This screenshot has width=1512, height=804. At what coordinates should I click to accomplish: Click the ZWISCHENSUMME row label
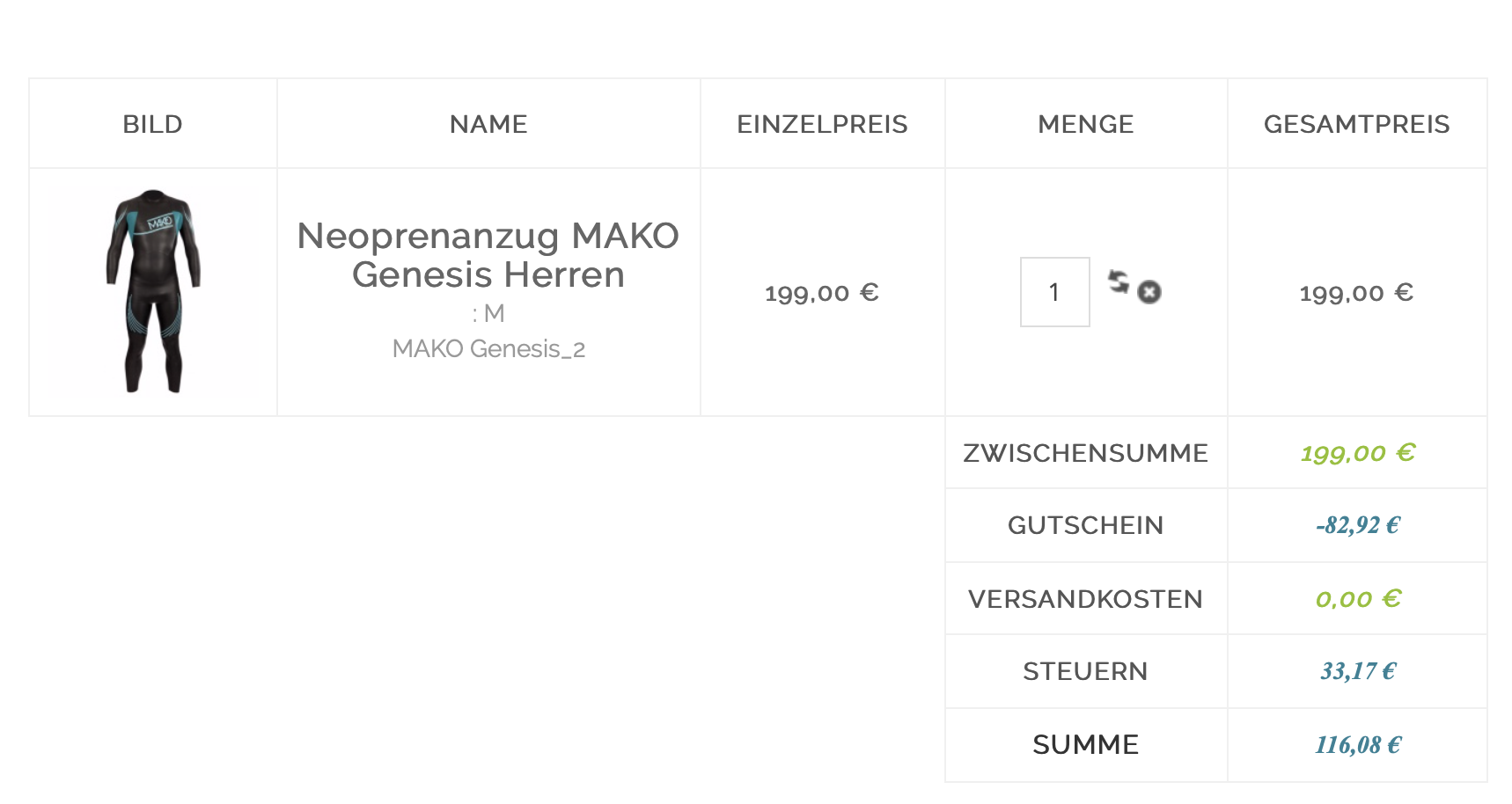click(x=1085, y=453)
